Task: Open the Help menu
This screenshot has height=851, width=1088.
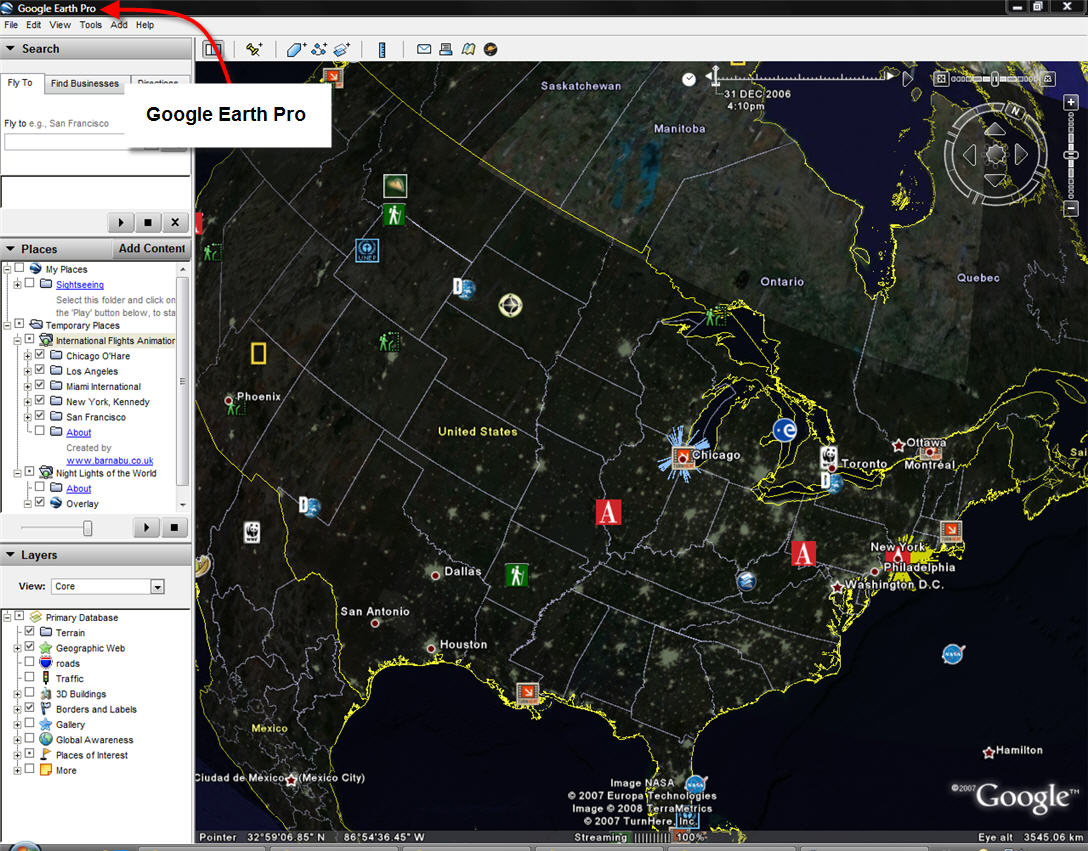Action: (x=145, y=25)
